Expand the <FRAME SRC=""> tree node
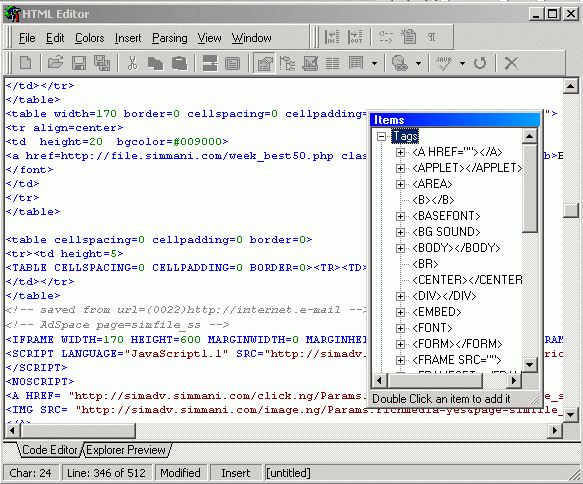 [400, 360]
